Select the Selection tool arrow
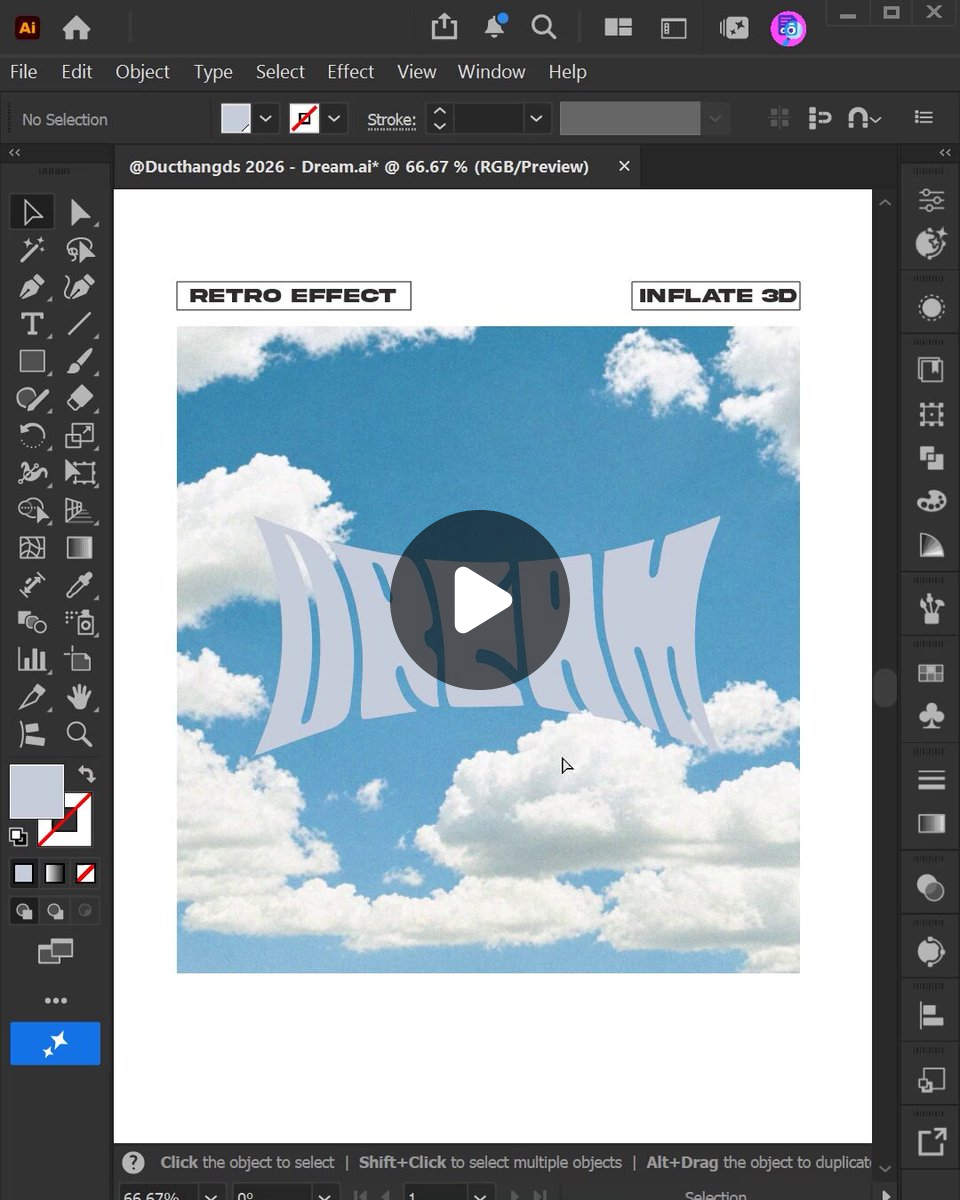The width and height of the screenshot is (960, 1200). point(32,212)
